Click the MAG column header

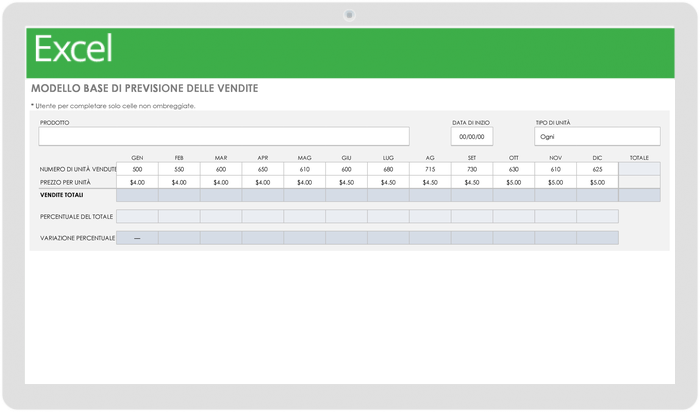(x=304, y=158)
